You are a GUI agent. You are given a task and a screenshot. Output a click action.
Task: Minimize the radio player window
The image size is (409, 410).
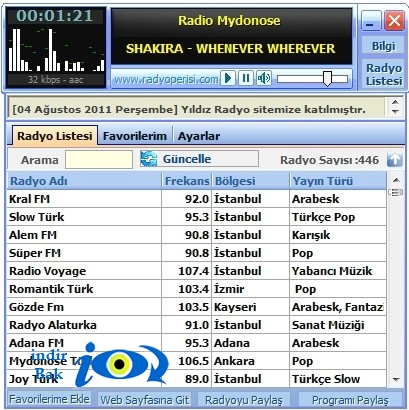click(371, 21)
